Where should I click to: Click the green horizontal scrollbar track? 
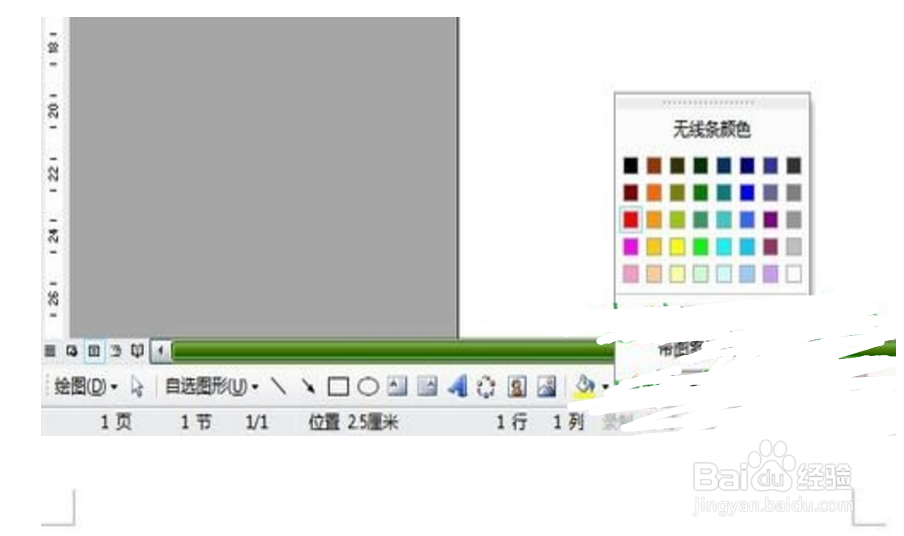tap(392, 350)
